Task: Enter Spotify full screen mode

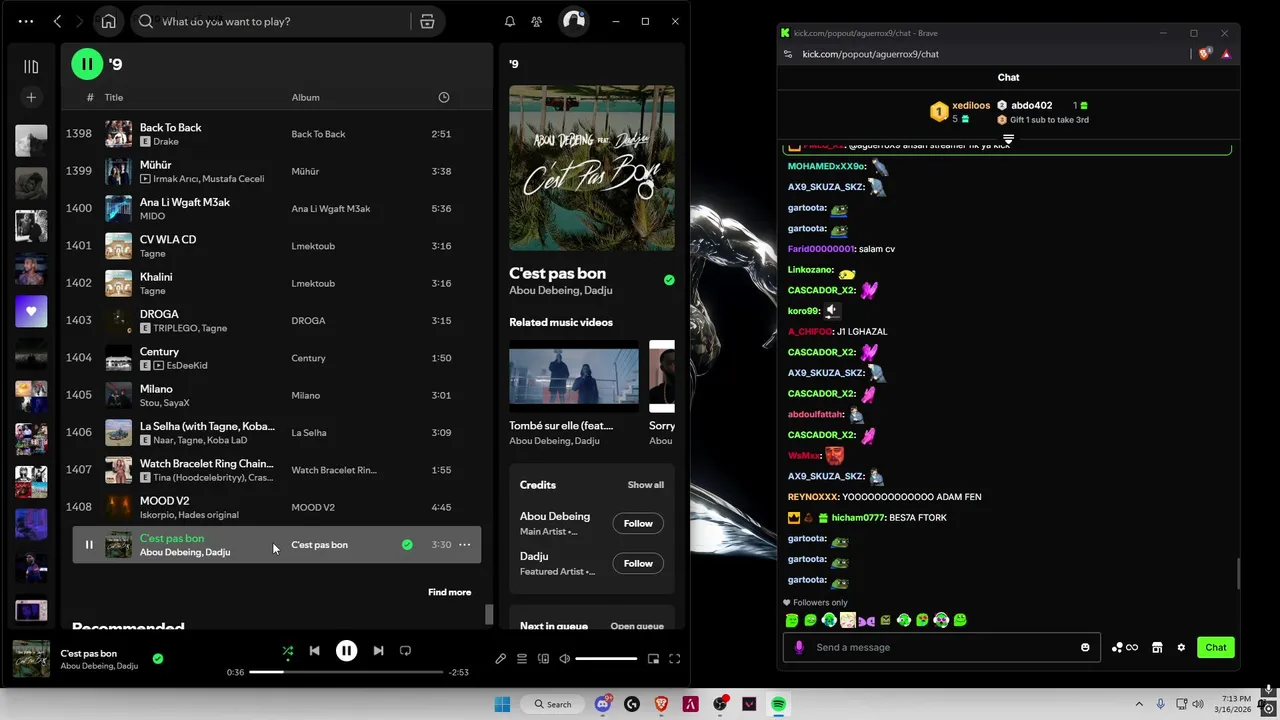Action: click(675, 659)
